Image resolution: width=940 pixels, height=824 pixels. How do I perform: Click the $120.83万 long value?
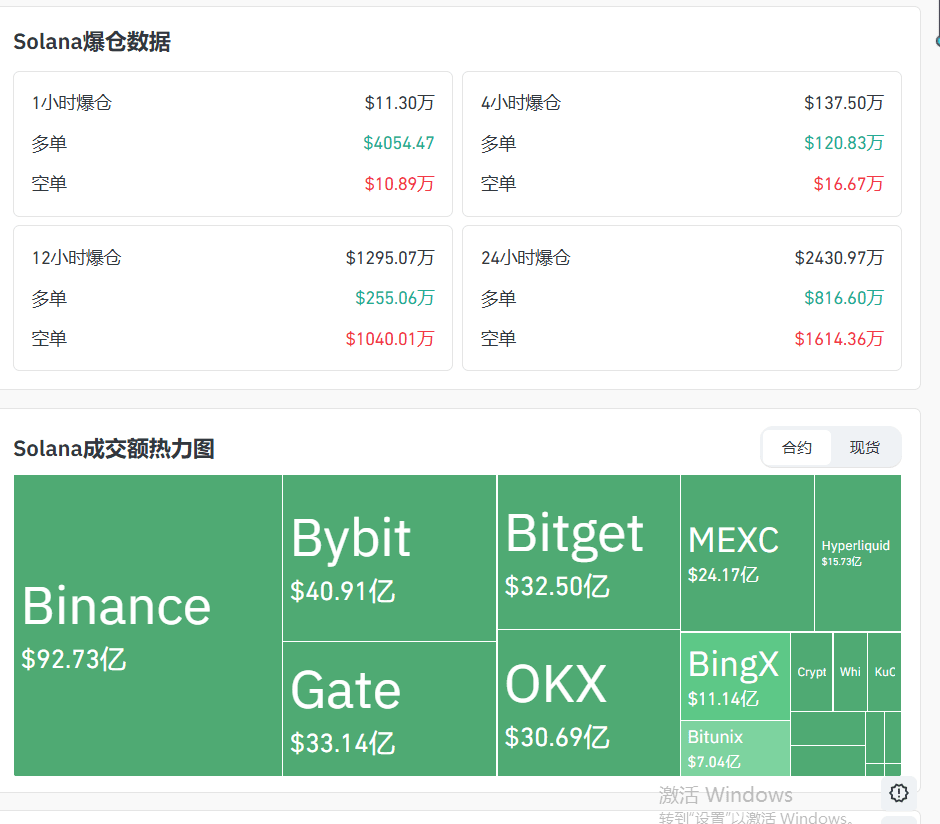click(x=843, y=143)
